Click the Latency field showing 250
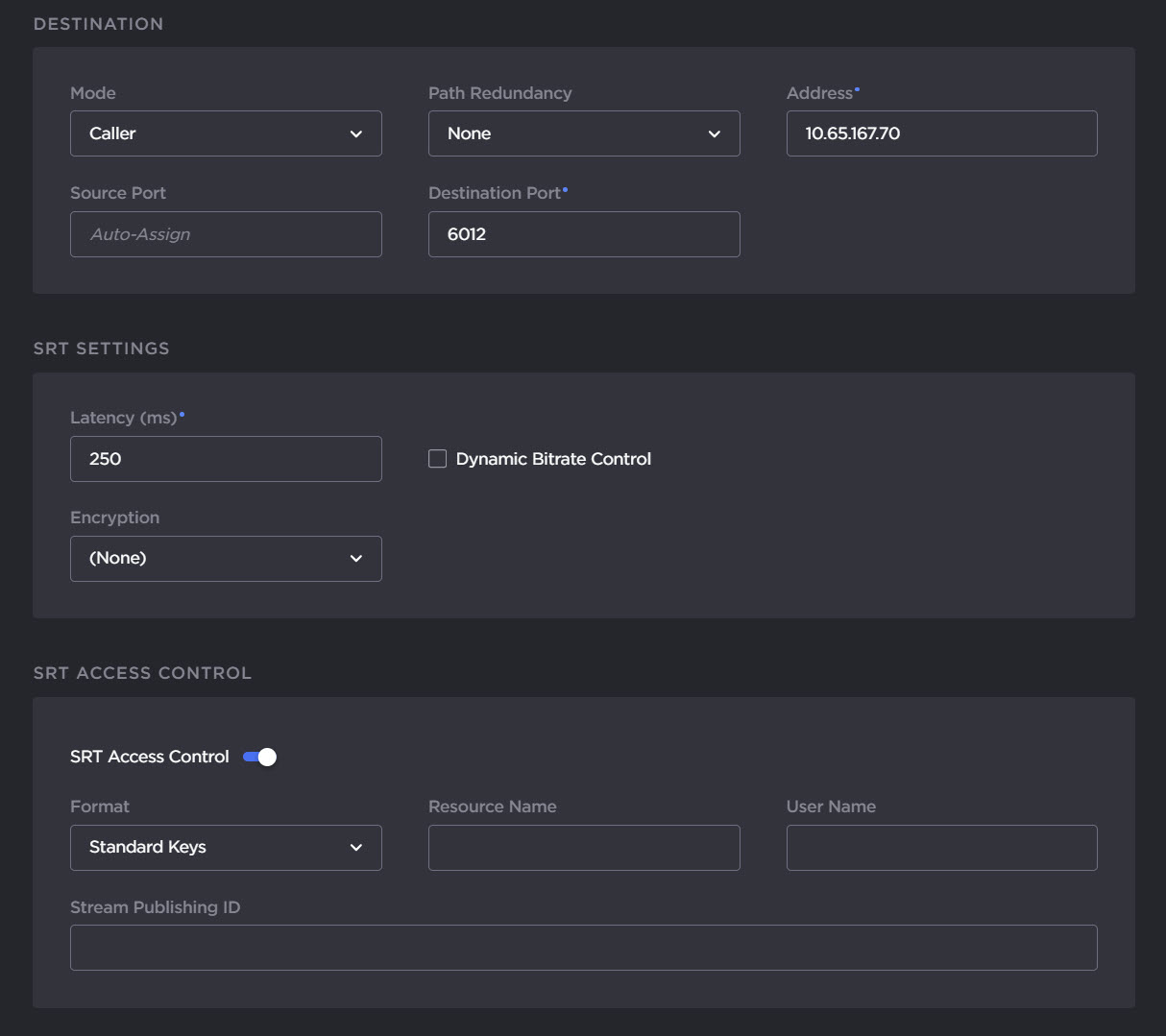The width and height of the screenshot is (1166, 1036). pyautogui.click(x=225, y=459)
